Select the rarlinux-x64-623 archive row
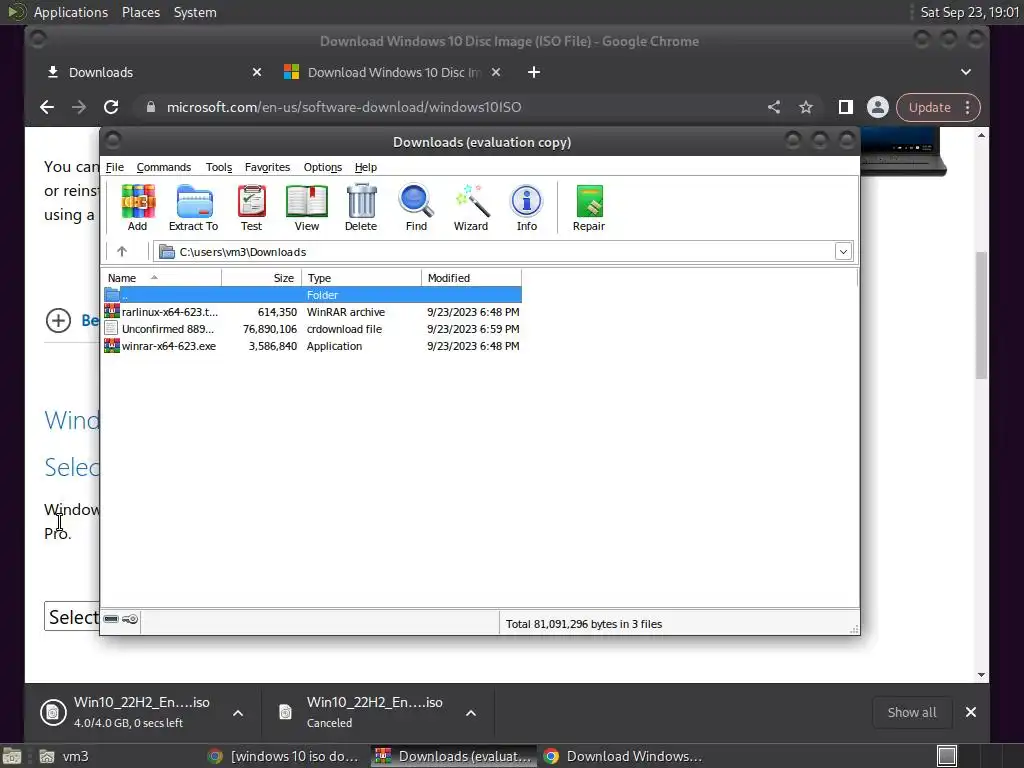Screen dimensions: 1024x768 [x=312, y=312]
